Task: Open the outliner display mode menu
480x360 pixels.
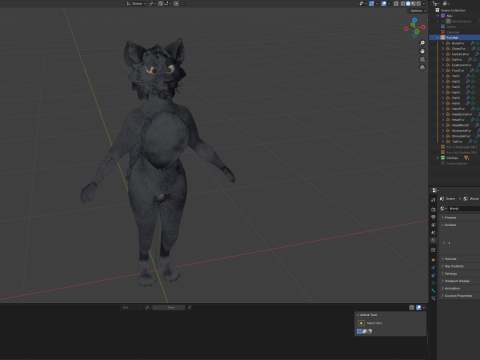Action: tap(445, 3)
